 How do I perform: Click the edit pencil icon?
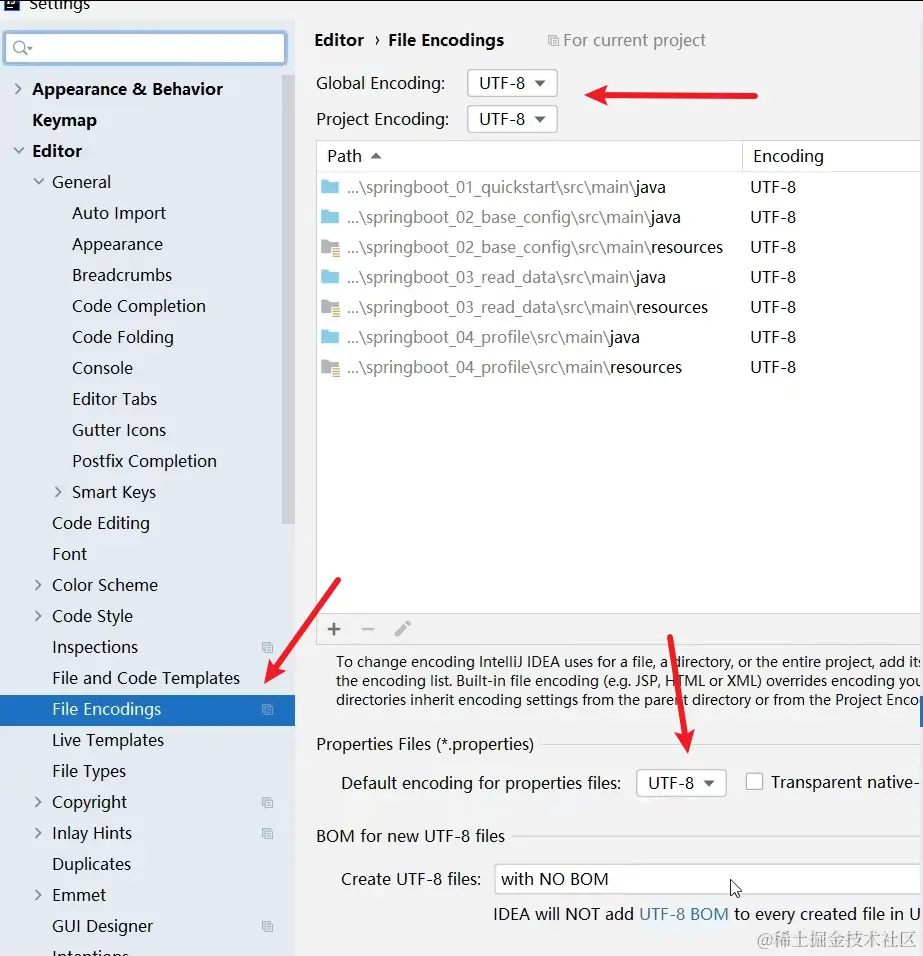pos(402,629)
